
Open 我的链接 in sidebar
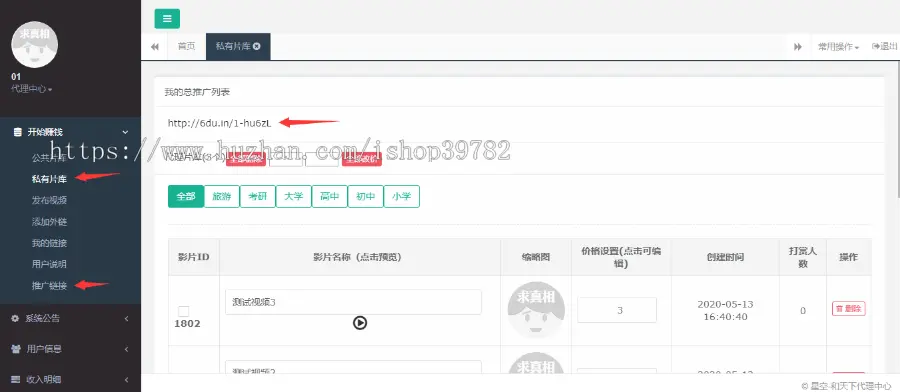tap(49, 243)
